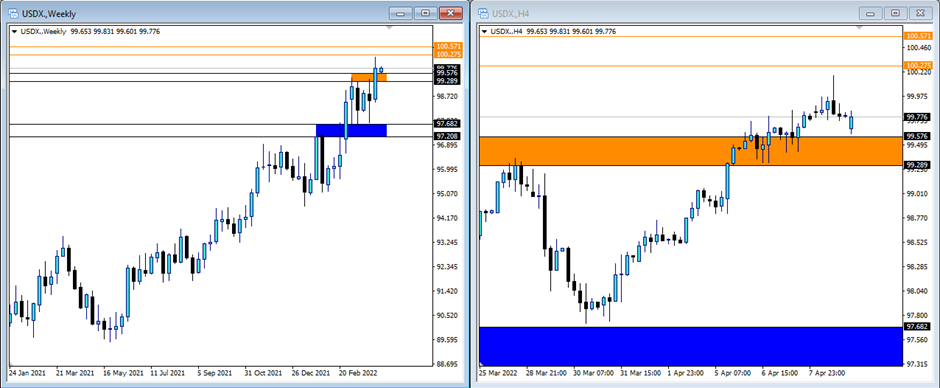Click the 97.208 price label on Weekly chart
The width and height of the screenshot is (940, 388).
(449, 137)
